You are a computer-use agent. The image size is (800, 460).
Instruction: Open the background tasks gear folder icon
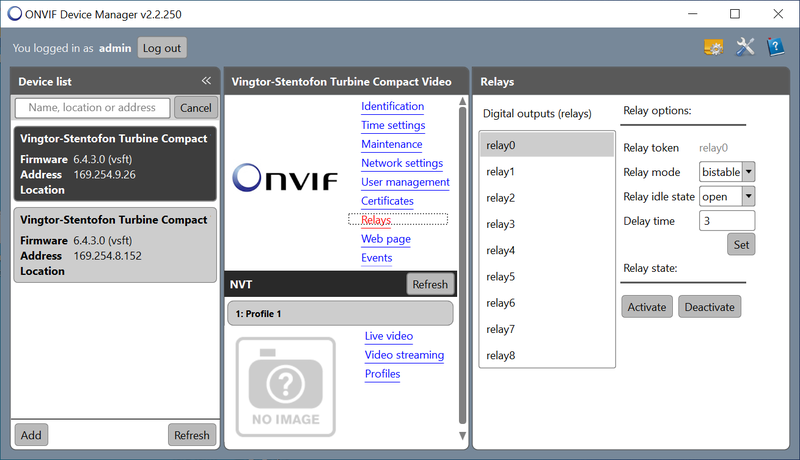coord(713,47)
